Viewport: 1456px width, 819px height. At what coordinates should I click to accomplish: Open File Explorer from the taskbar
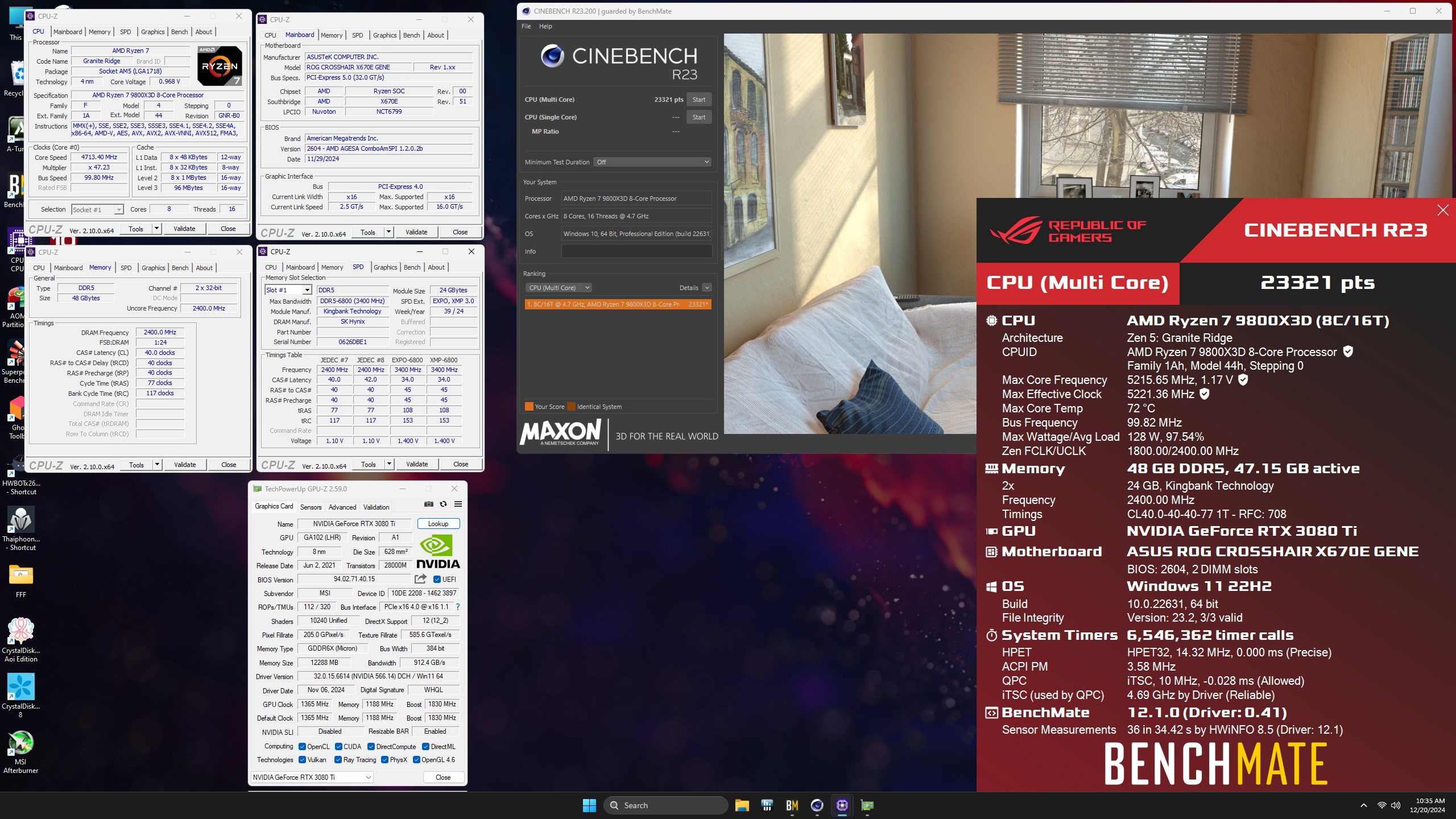[742, 805]
